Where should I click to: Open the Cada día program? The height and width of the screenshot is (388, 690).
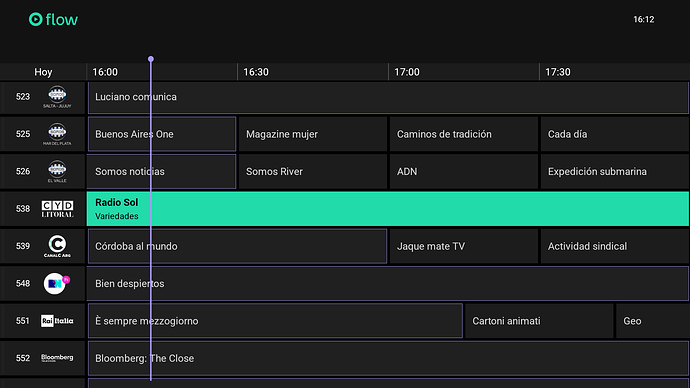pyautogui.click(x=615, y=134)
